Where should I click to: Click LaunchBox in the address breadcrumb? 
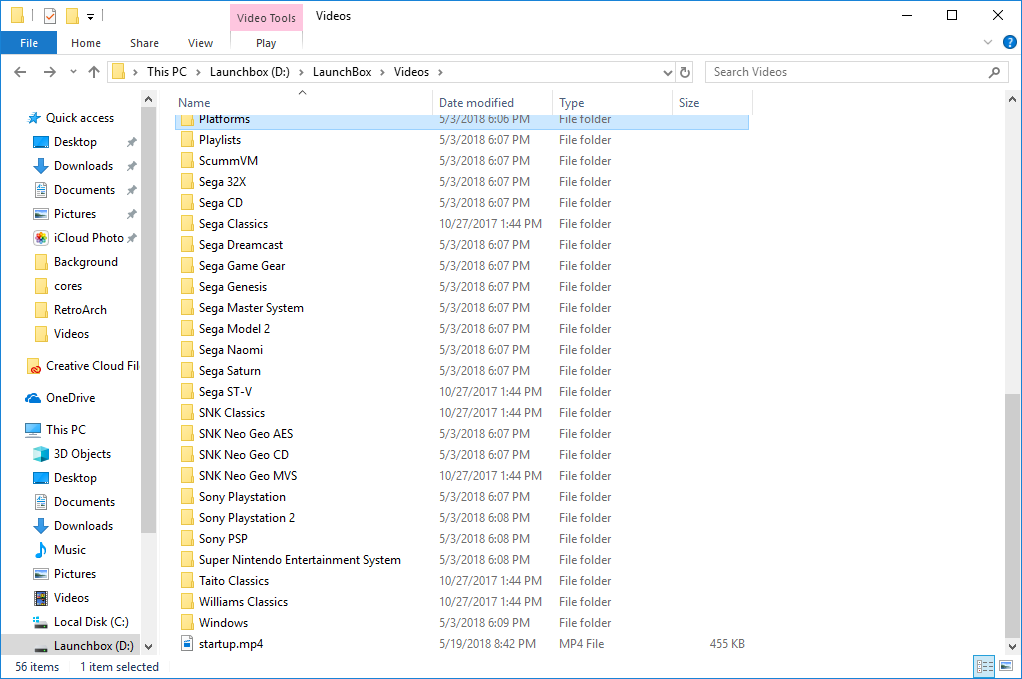click(x=342, y=72)
